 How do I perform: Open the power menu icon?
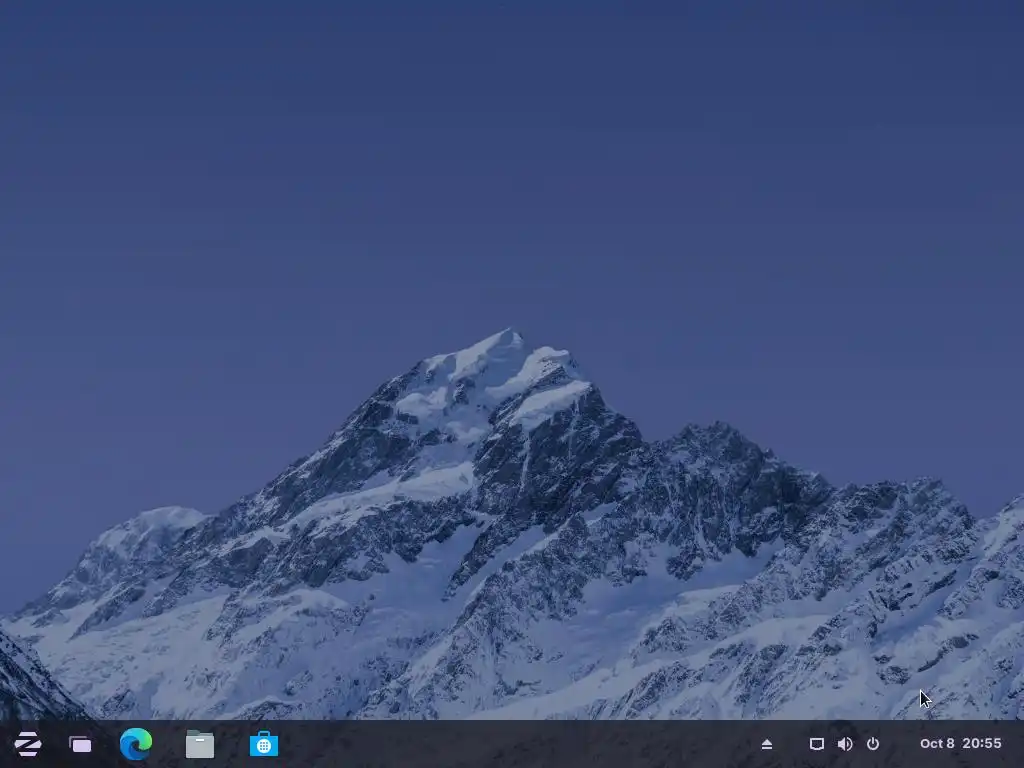click(872, 744)
